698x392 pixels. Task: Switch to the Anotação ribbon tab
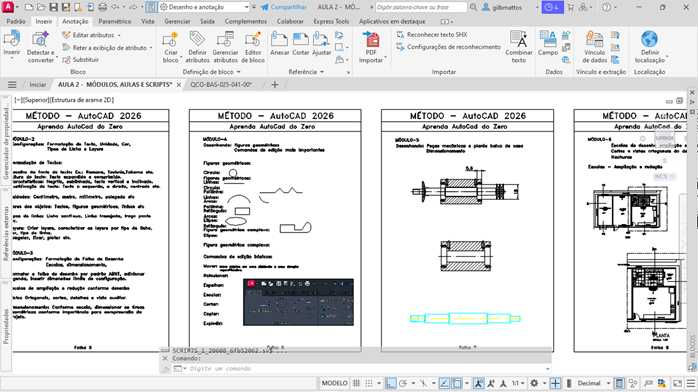point(75,21)
